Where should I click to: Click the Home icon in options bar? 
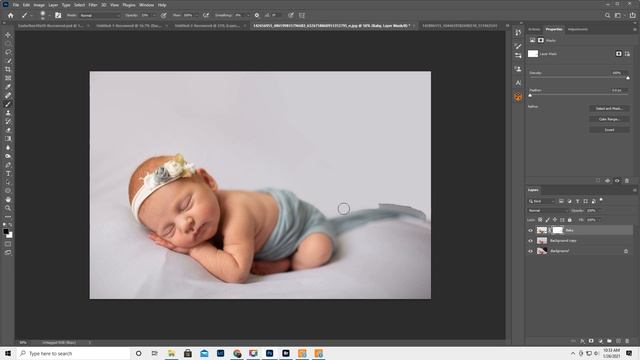pyautogui.click(x=11, y=15)
